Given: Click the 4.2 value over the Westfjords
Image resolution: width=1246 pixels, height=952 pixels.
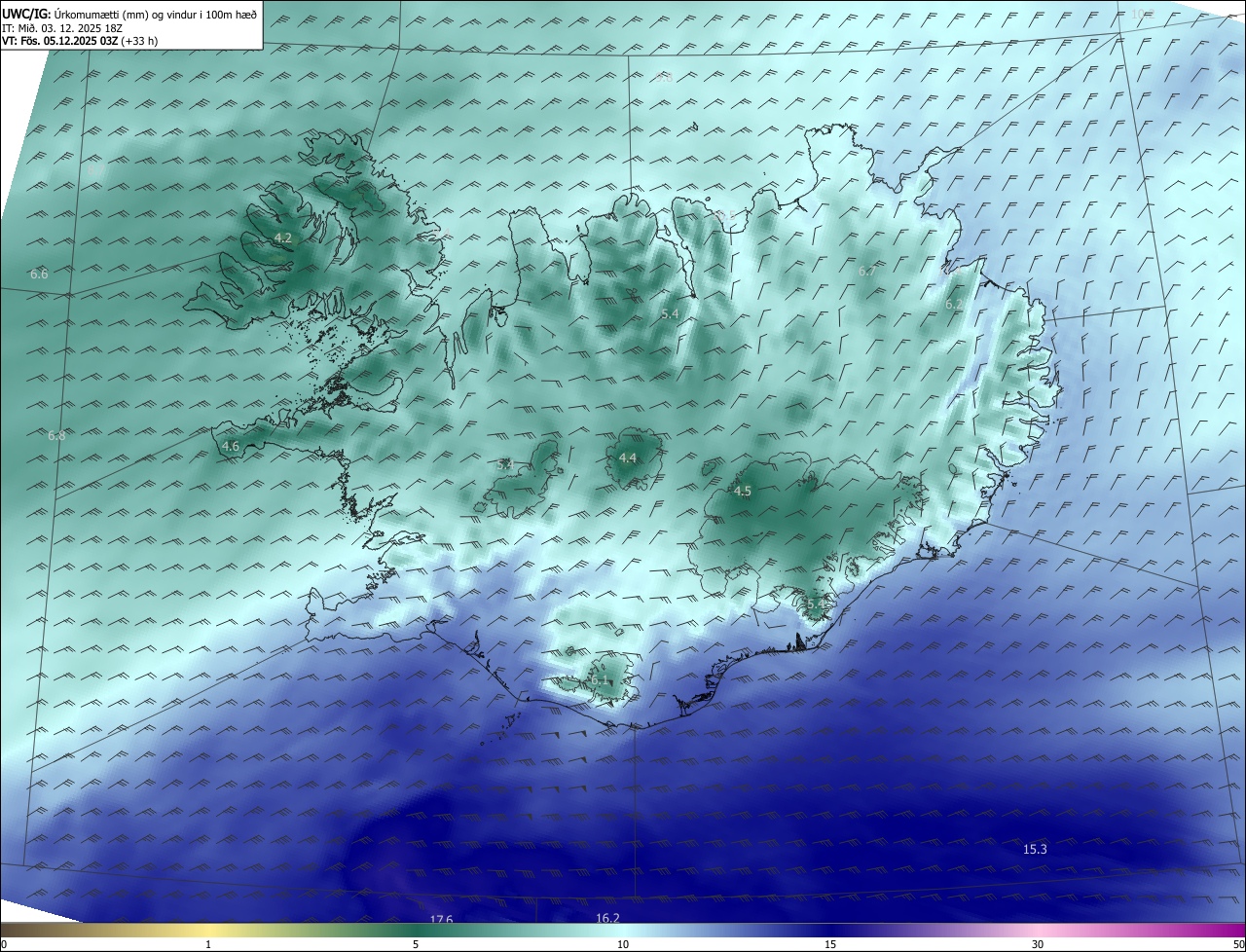Looking at the screenshot, I should coord(283,238).
